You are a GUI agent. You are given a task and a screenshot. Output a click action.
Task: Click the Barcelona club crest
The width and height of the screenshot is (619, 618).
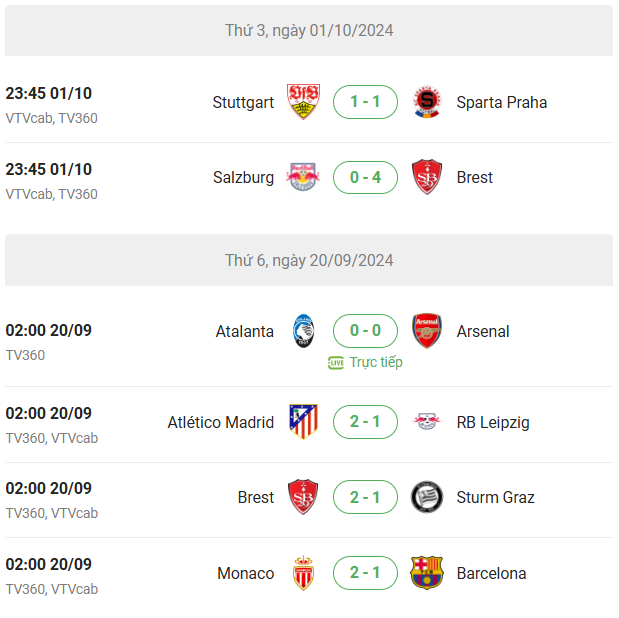tap(427, 573)
